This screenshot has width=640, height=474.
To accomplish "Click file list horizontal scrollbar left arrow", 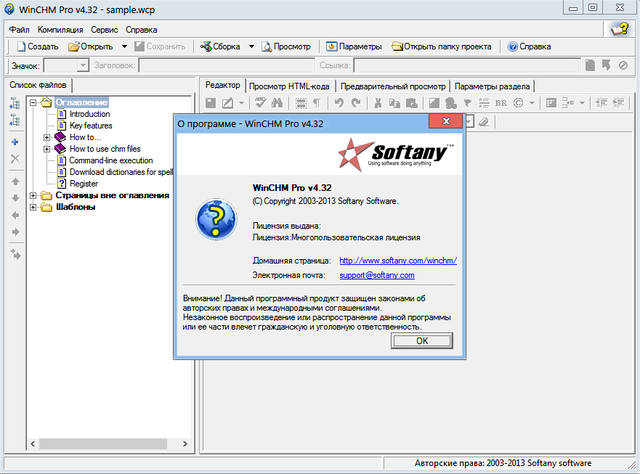I will tap(33, 444).
